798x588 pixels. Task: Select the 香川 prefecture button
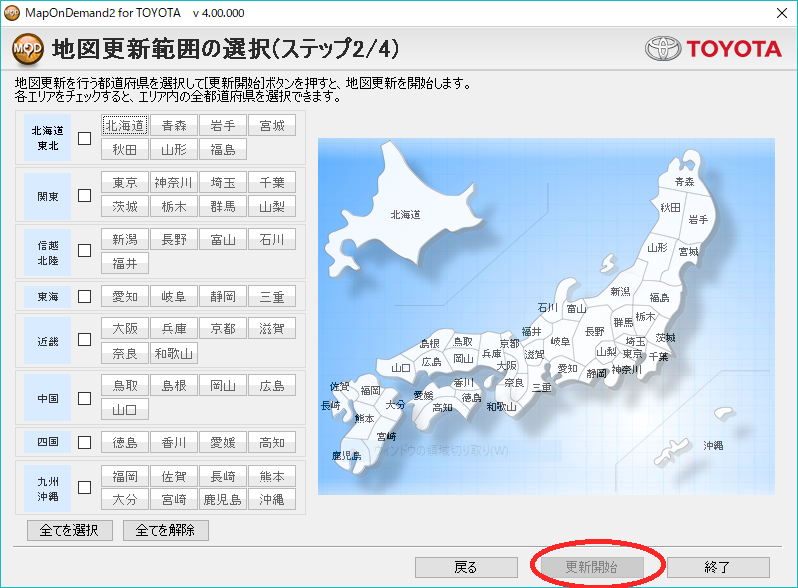174,442
